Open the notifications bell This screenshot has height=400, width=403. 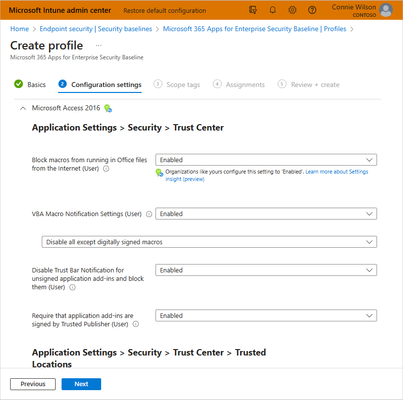(x=273, y=10)
